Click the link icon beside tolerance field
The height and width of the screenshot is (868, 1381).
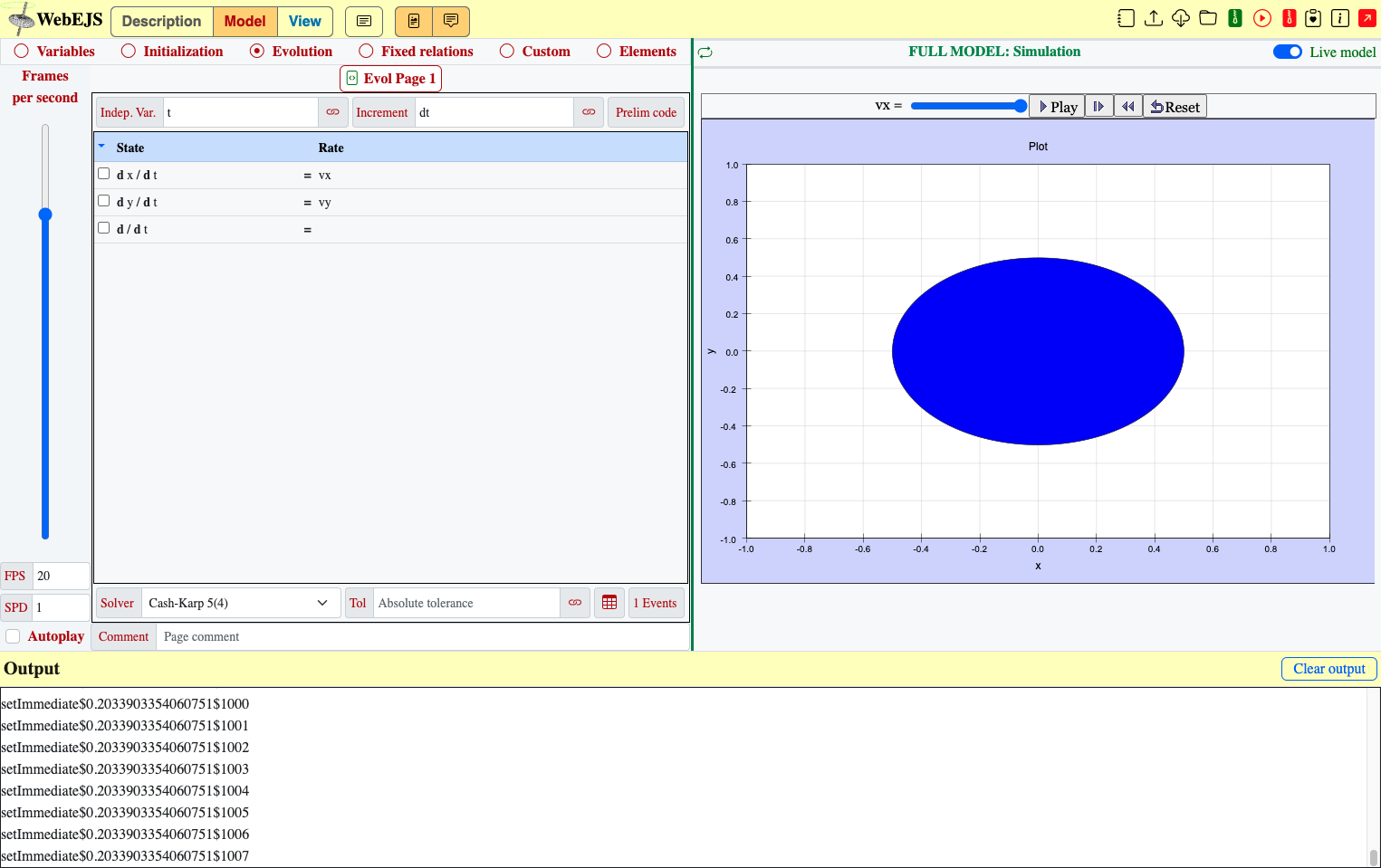(x=575, y=603)
